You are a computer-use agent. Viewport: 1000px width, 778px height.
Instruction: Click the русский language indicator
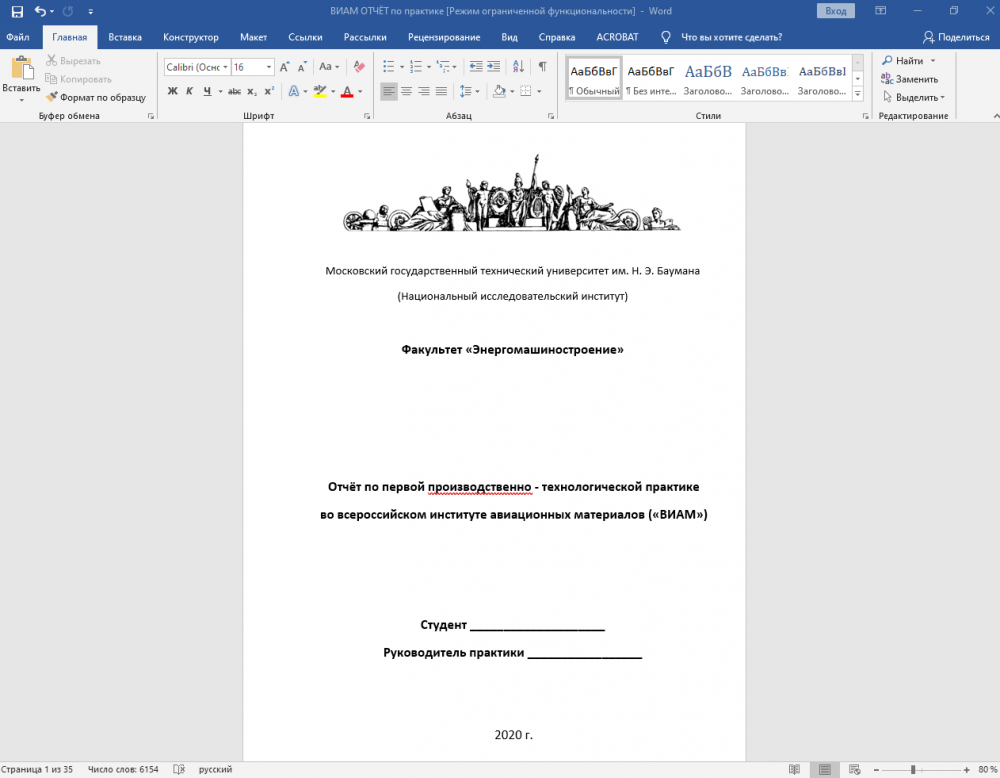coord(215,770)
